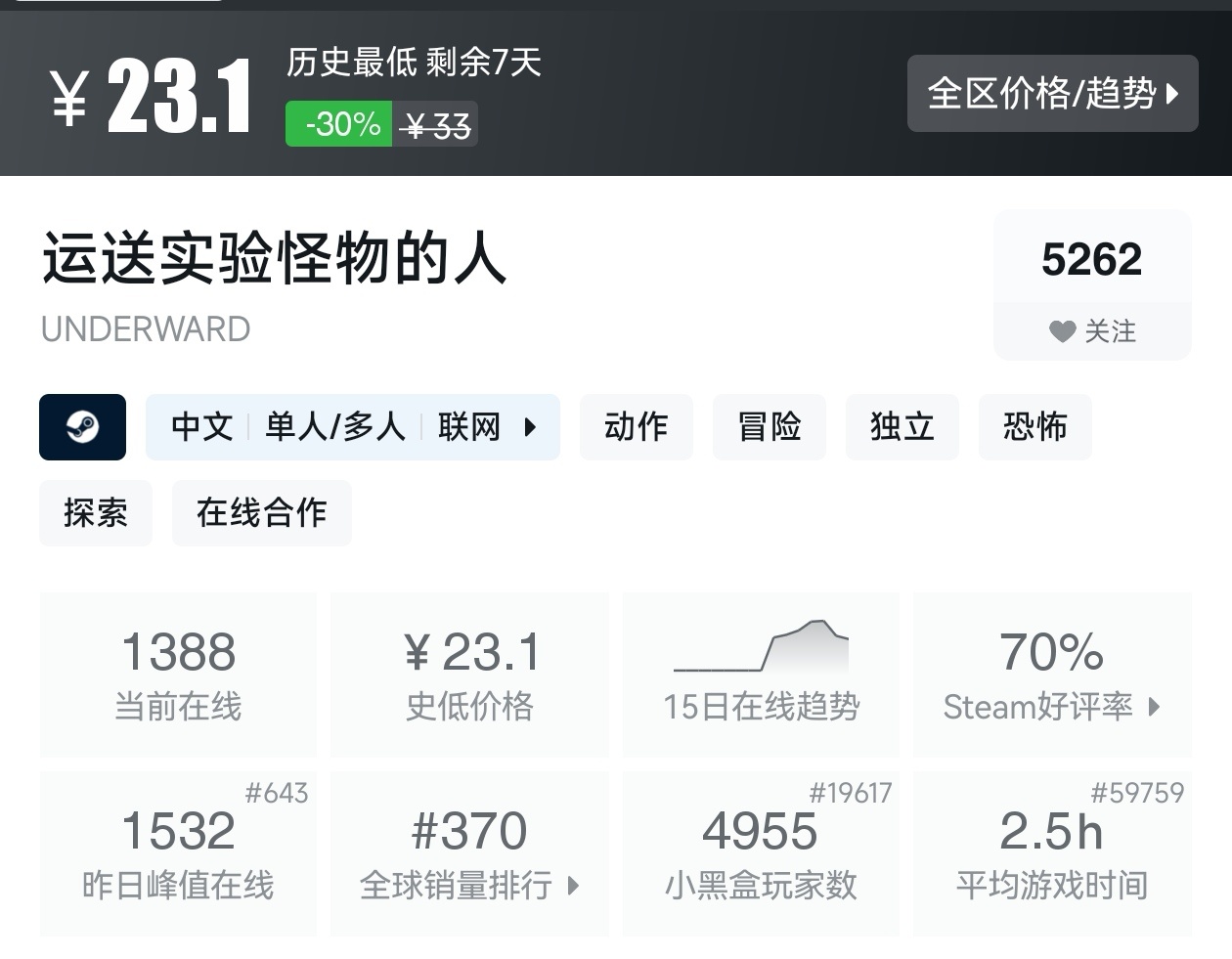Click the 2.5h 平均游戏时间 stat
Screen dimensions: 1232x959
(x=1052, y=854)
